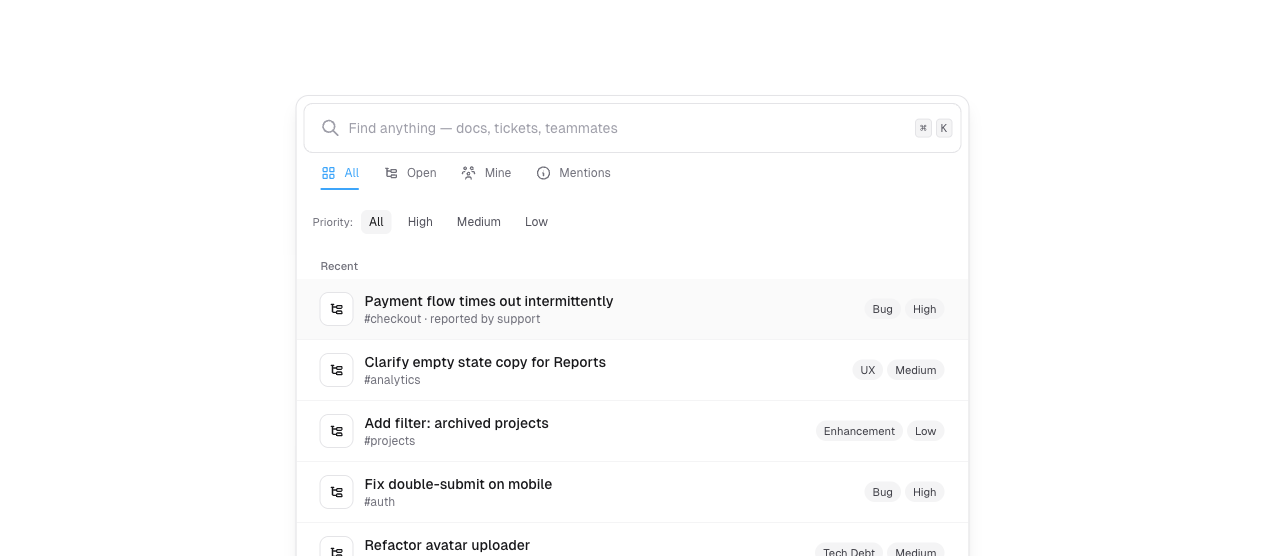Switch to the Open tab
The height and width of the screenshot is (556, 1265).
[411, 173]
